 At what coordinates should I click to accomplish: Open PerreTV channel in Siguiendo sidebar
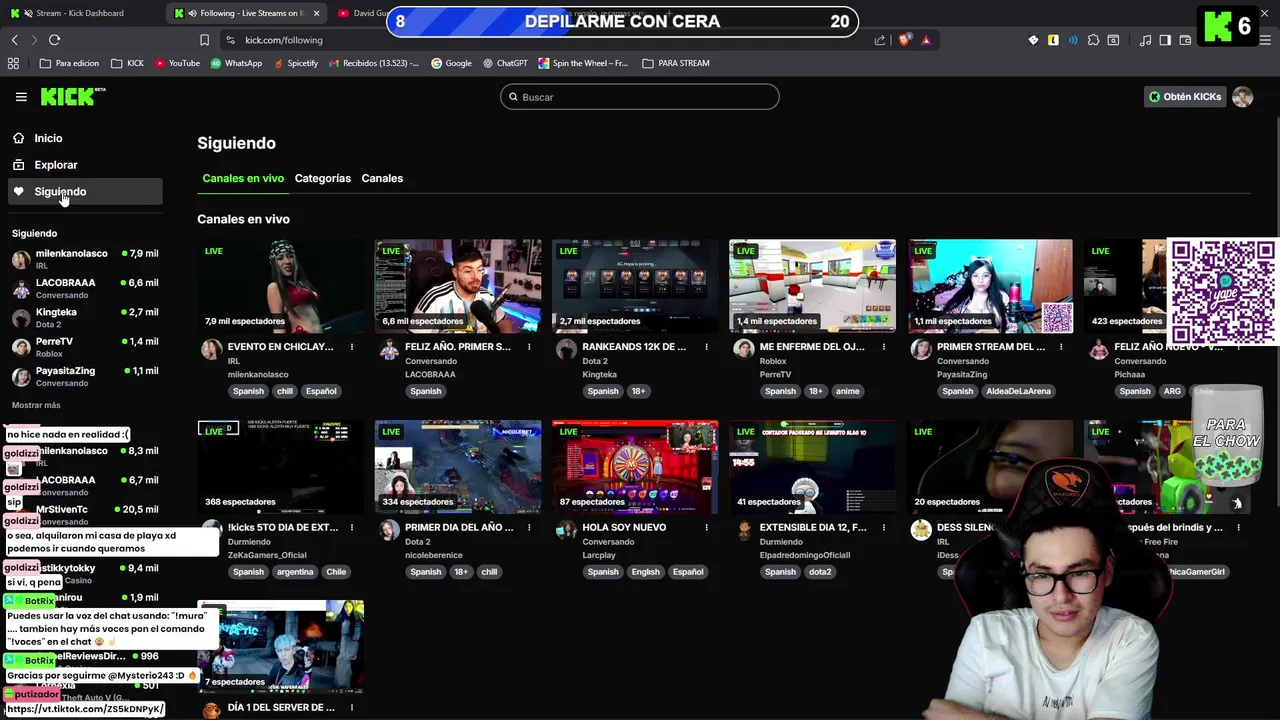tap(85, 347)
